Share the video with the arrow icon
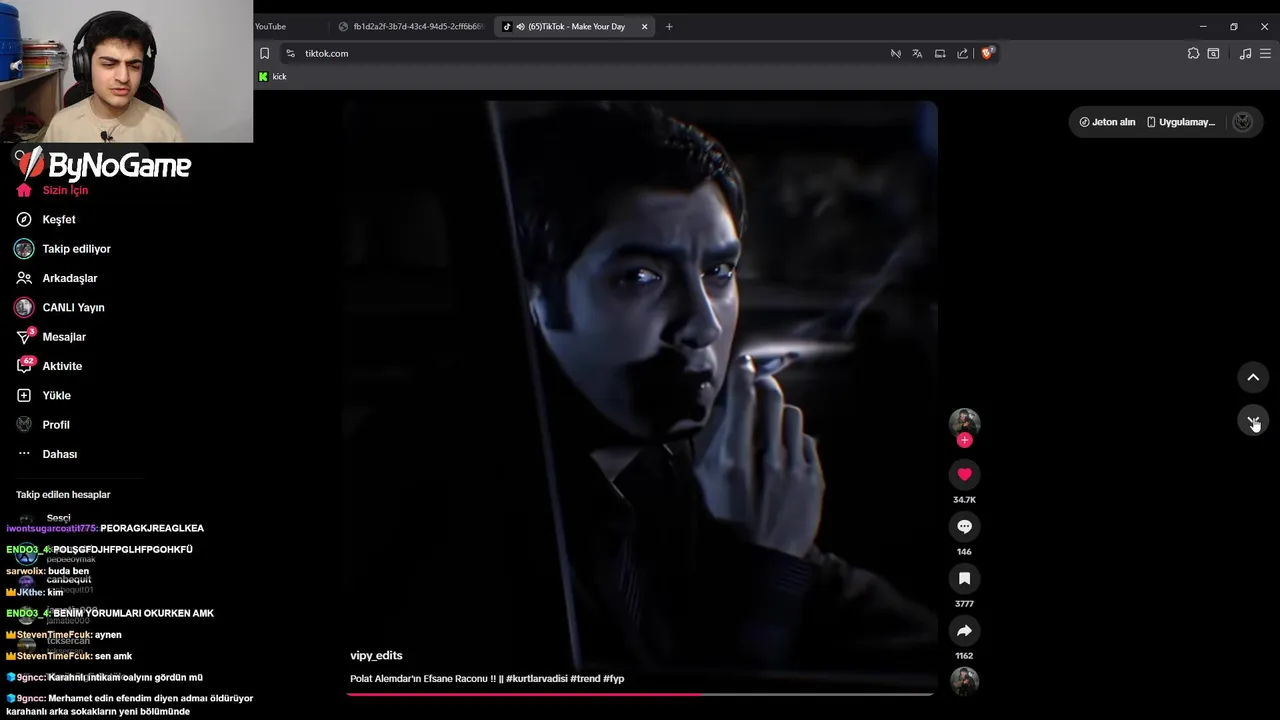Image resolution: width=1280 pixels, height=720 pixels. pyautogui.click(x=964, y=631)
